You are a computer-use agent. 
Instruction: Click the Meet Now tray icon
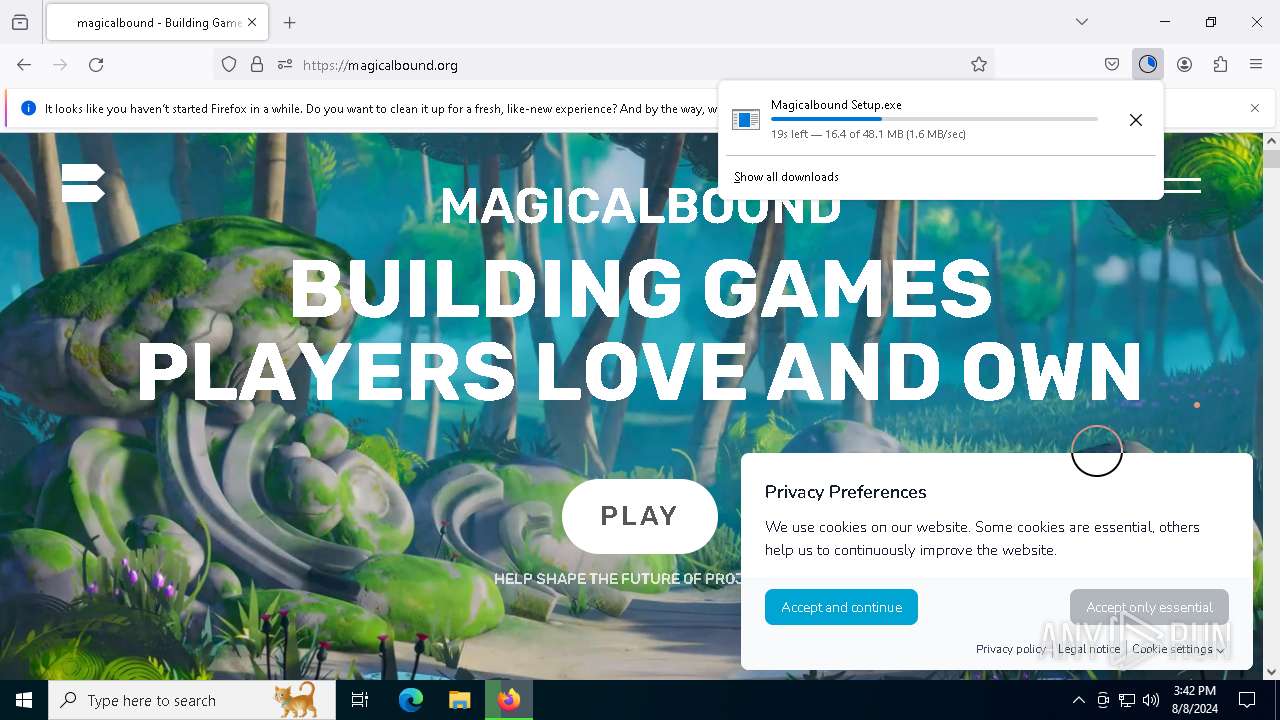(x=1103, y=700)
